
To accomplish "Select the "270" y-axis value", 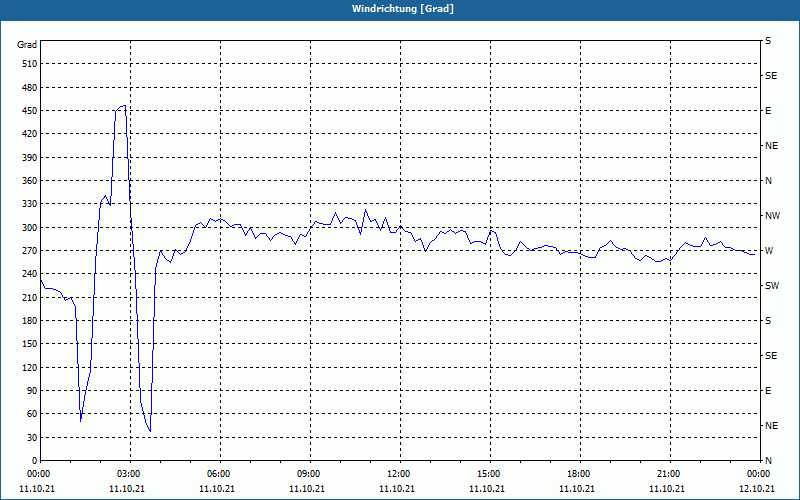I will coord(30,251).
